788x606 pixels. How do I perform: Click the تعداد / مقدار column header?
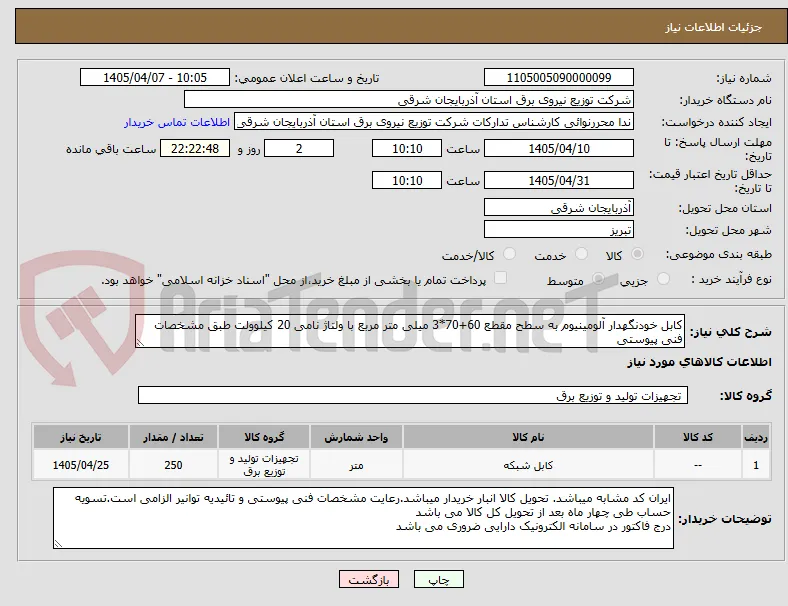pos(173,437)
